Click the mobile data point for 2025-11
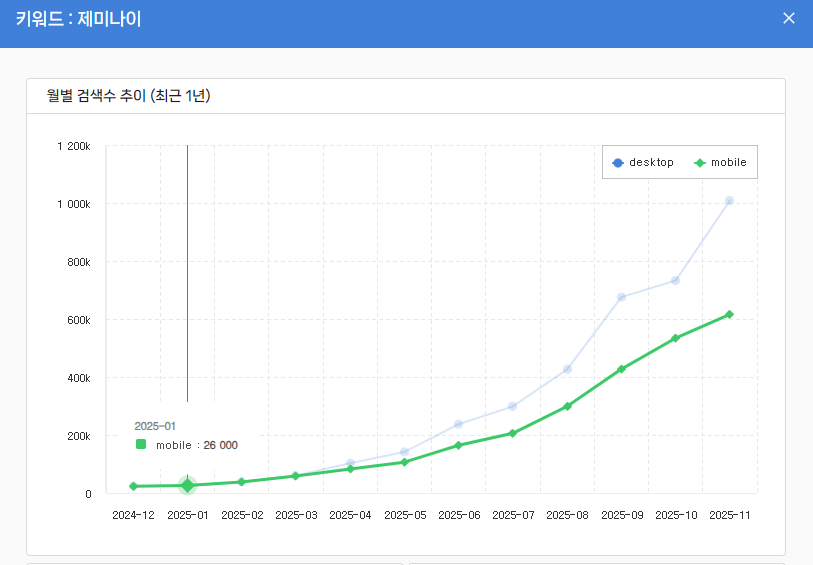This screenshot has height=565, width=813. (x=729, y=315)
